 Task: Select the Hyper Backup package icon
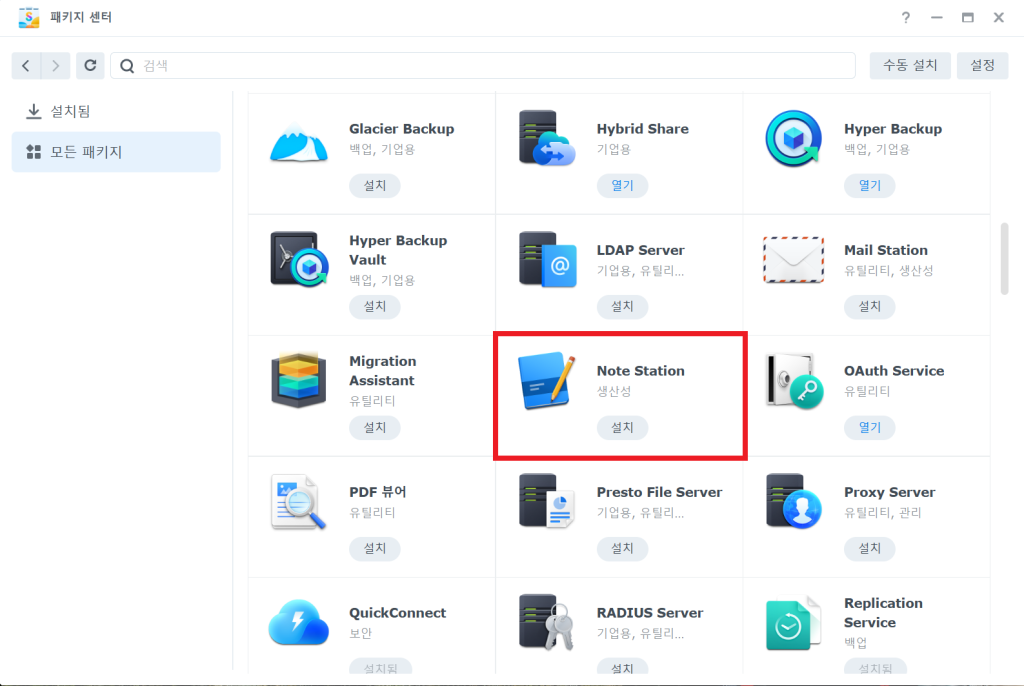(x=793, y=139)
